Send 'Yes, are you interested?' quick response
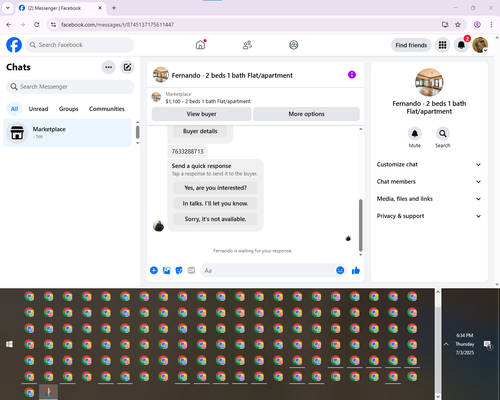500x400 pixels. coord(215,188)
